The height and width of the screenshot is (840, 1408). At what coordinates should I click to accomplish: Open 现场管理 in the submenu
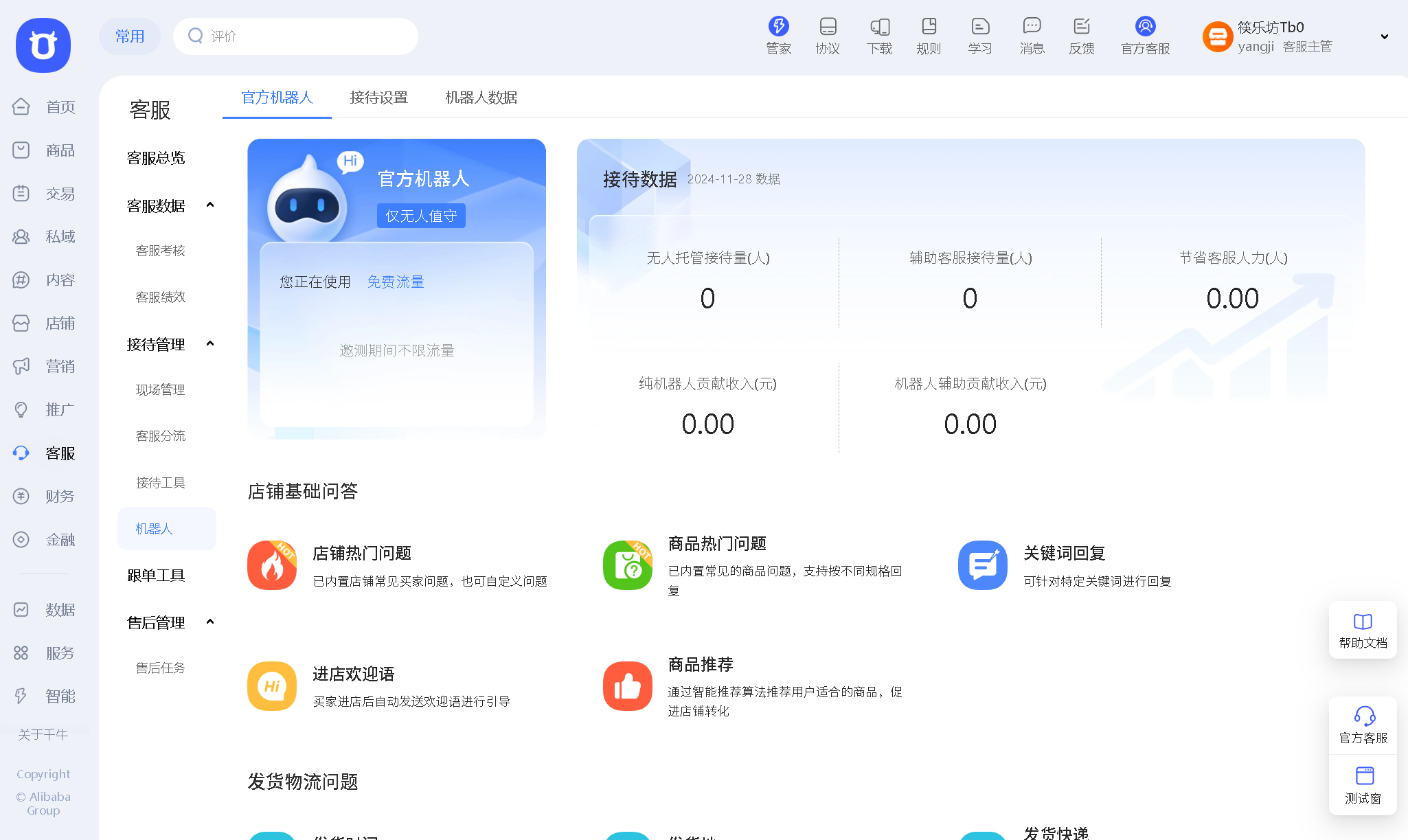pos(161,389)
